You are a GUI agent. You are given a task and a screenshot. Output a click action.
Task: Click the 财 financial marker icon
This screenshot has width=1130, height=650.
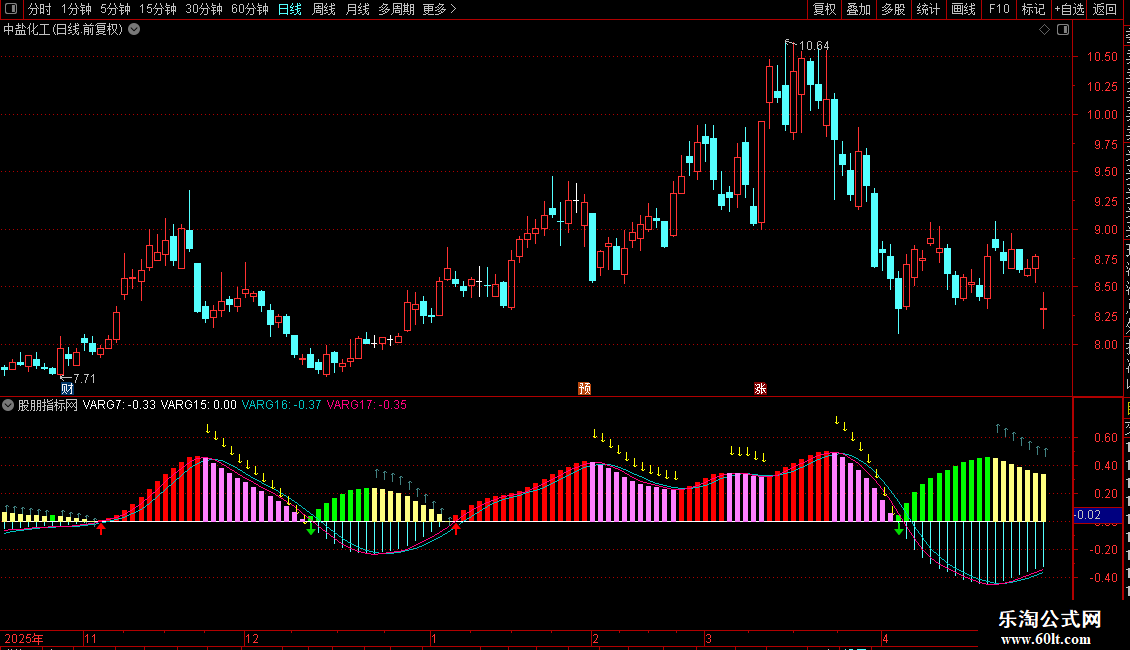pyautogui.click(x=67, y=389)
